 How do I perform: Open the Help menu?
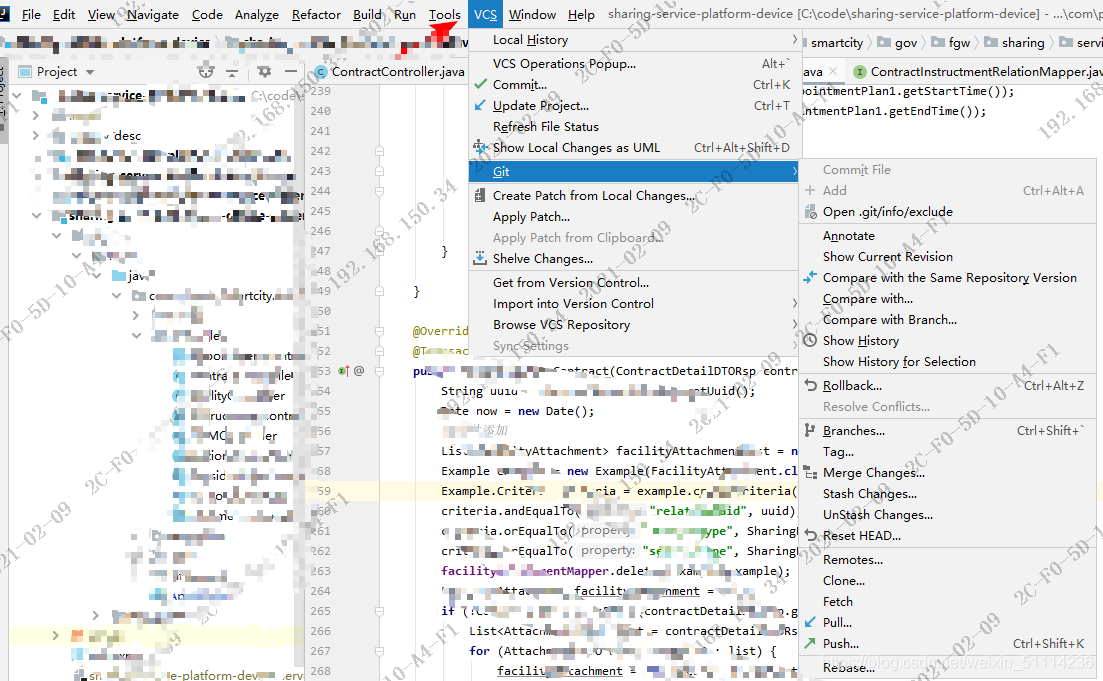[x=581, y=14]
